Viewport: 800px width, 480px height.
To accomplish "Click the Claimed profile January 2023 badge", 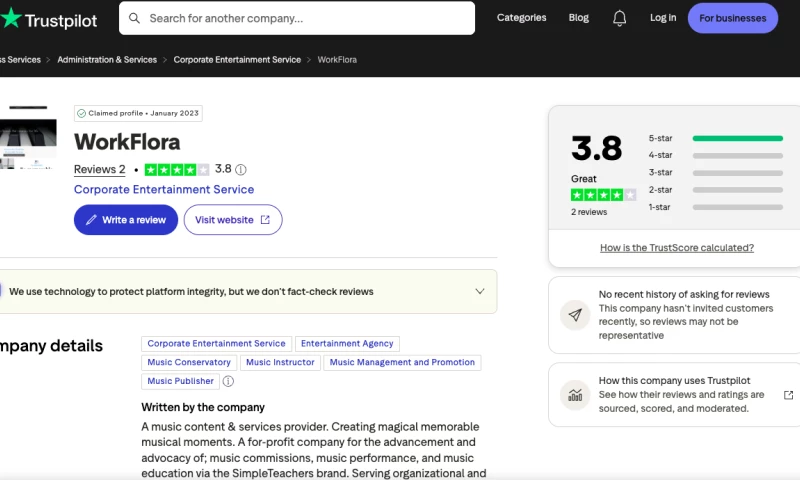I will pyautogui.click(x=138, y=113).
